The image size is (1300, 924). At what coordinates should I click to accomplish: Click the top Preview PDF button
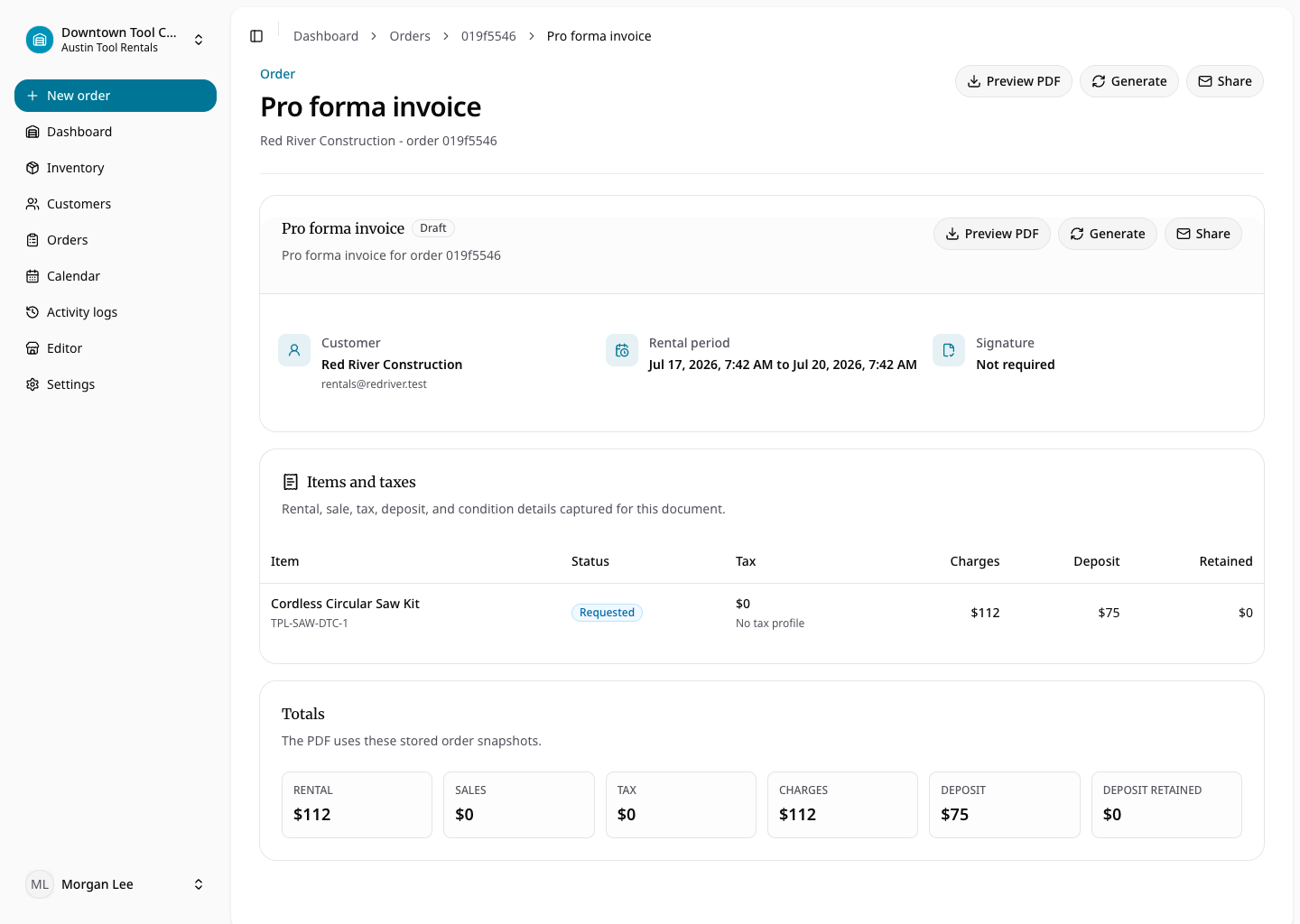1014,81
